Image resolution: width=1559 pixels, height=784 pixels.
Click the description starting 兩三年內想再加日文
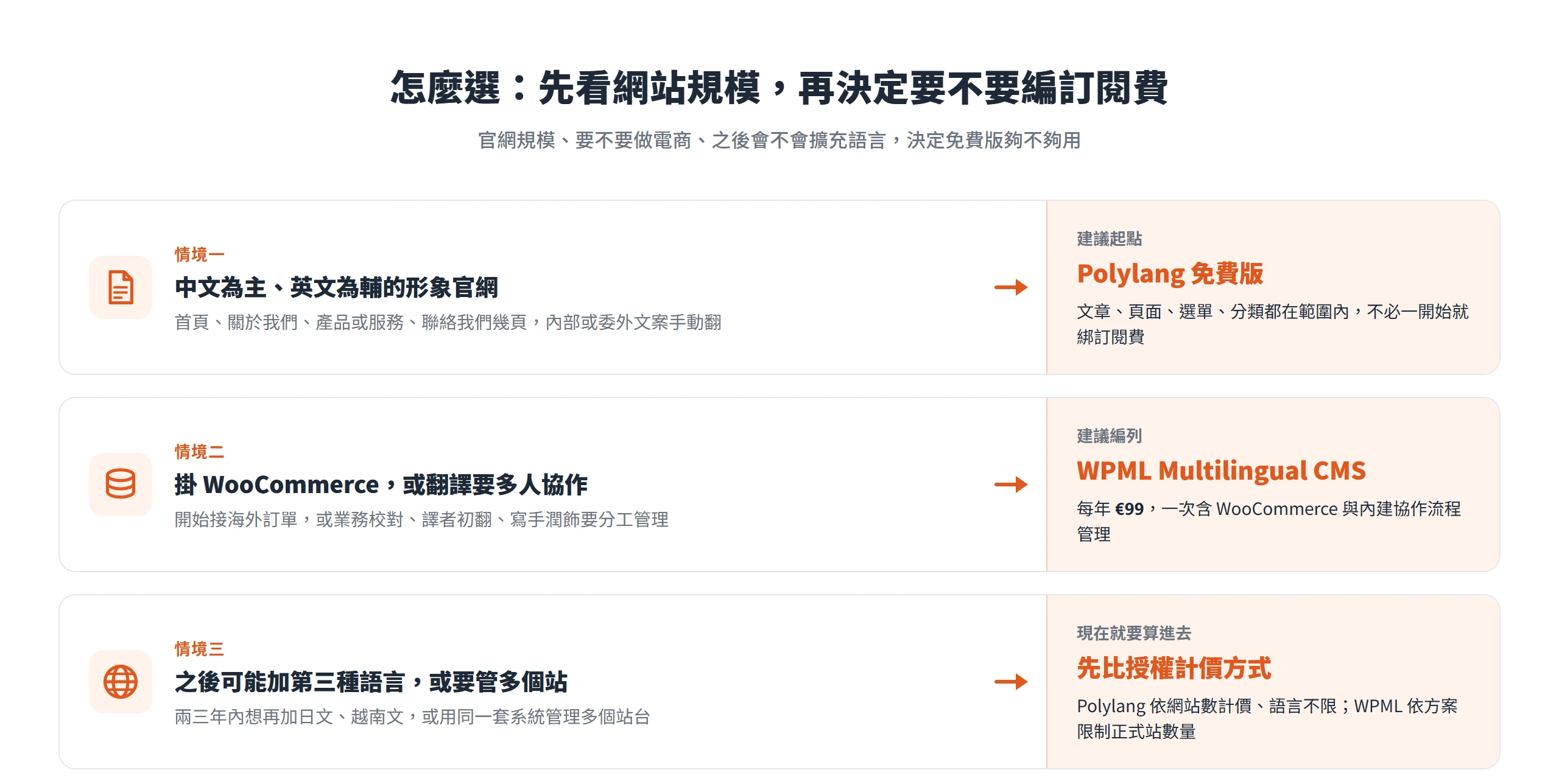coord(412,716)
